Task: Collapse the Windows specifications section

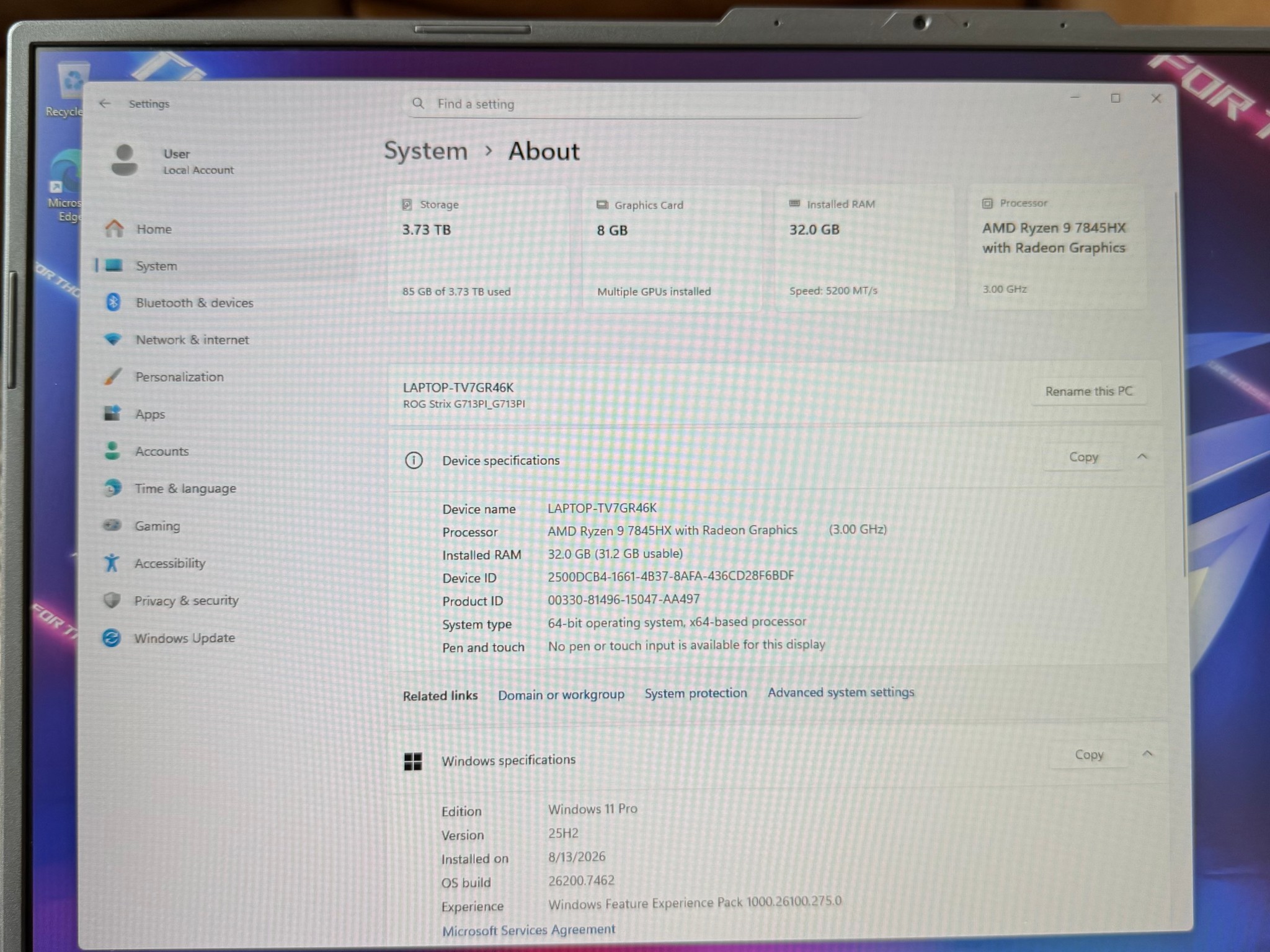Action: [x=1147, y=754]
